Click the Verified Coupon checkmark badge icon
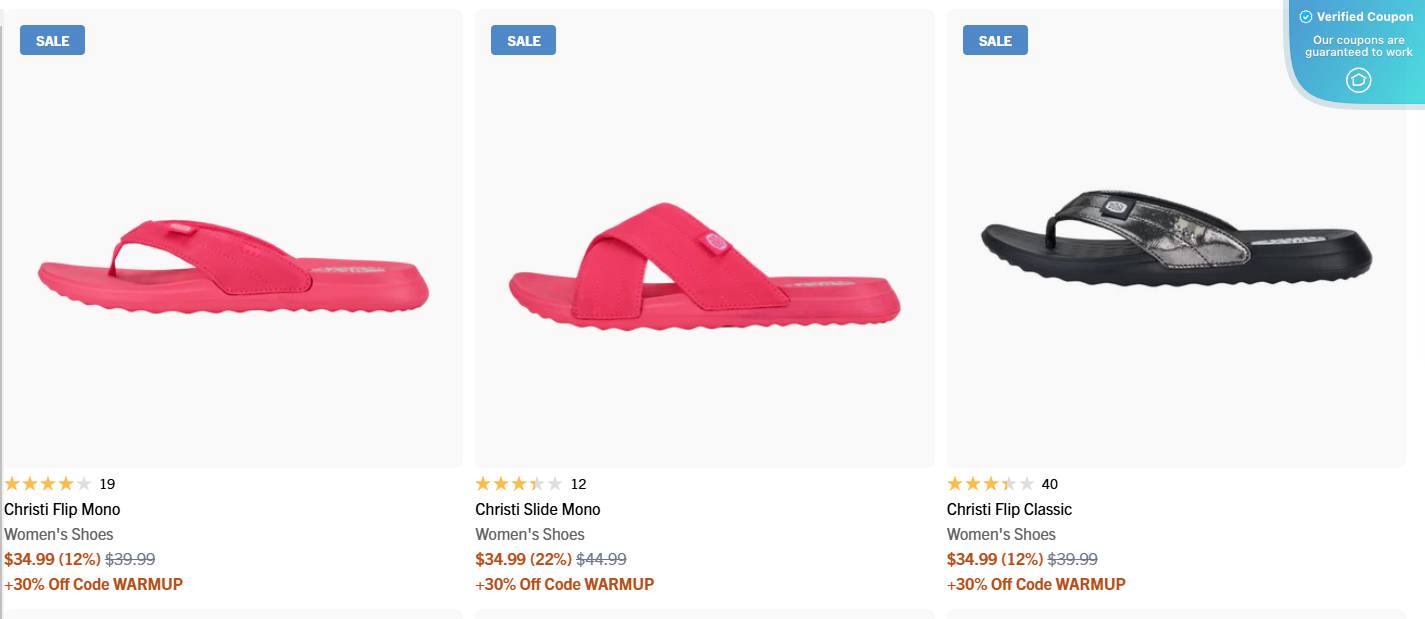Image resolution: width=1425 pixels, height=619 pixels. tap(1304, 16)
